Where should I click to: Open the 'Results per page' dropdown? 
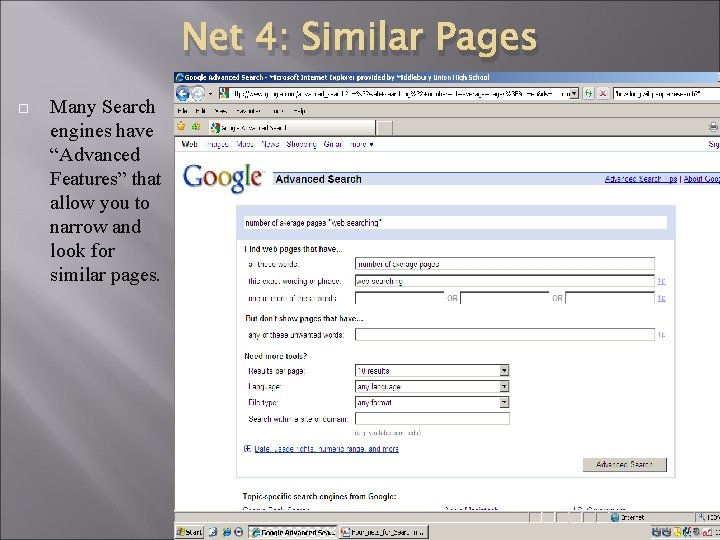tap(432, 371)
